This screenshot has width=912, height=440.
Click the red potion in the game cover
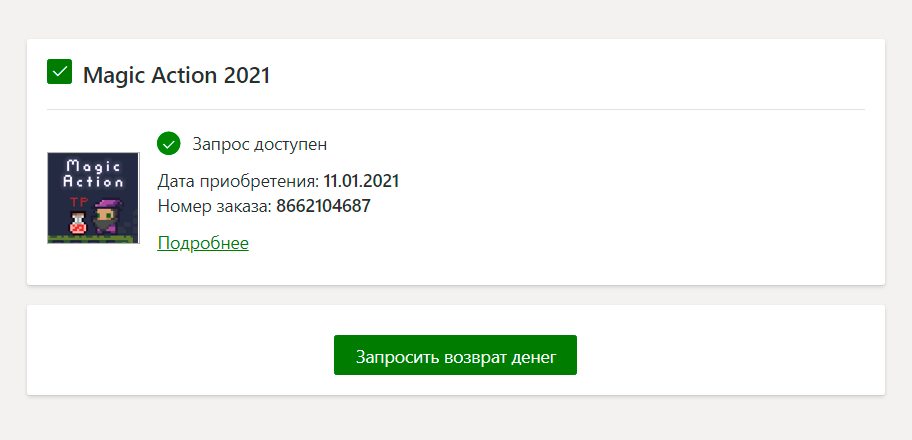click(x=75, y=224)
